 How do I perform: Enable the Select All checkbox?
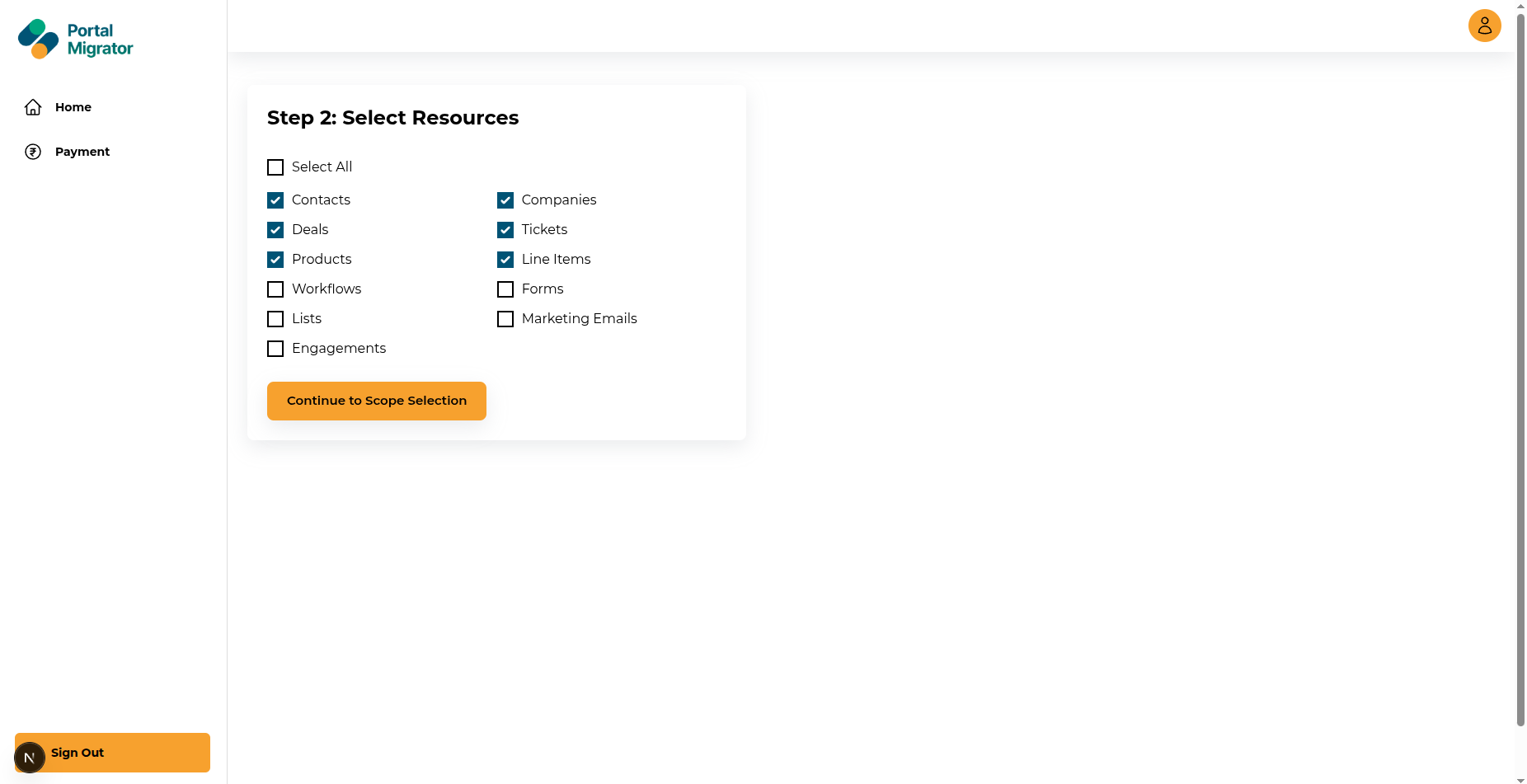tap(275, 167)
